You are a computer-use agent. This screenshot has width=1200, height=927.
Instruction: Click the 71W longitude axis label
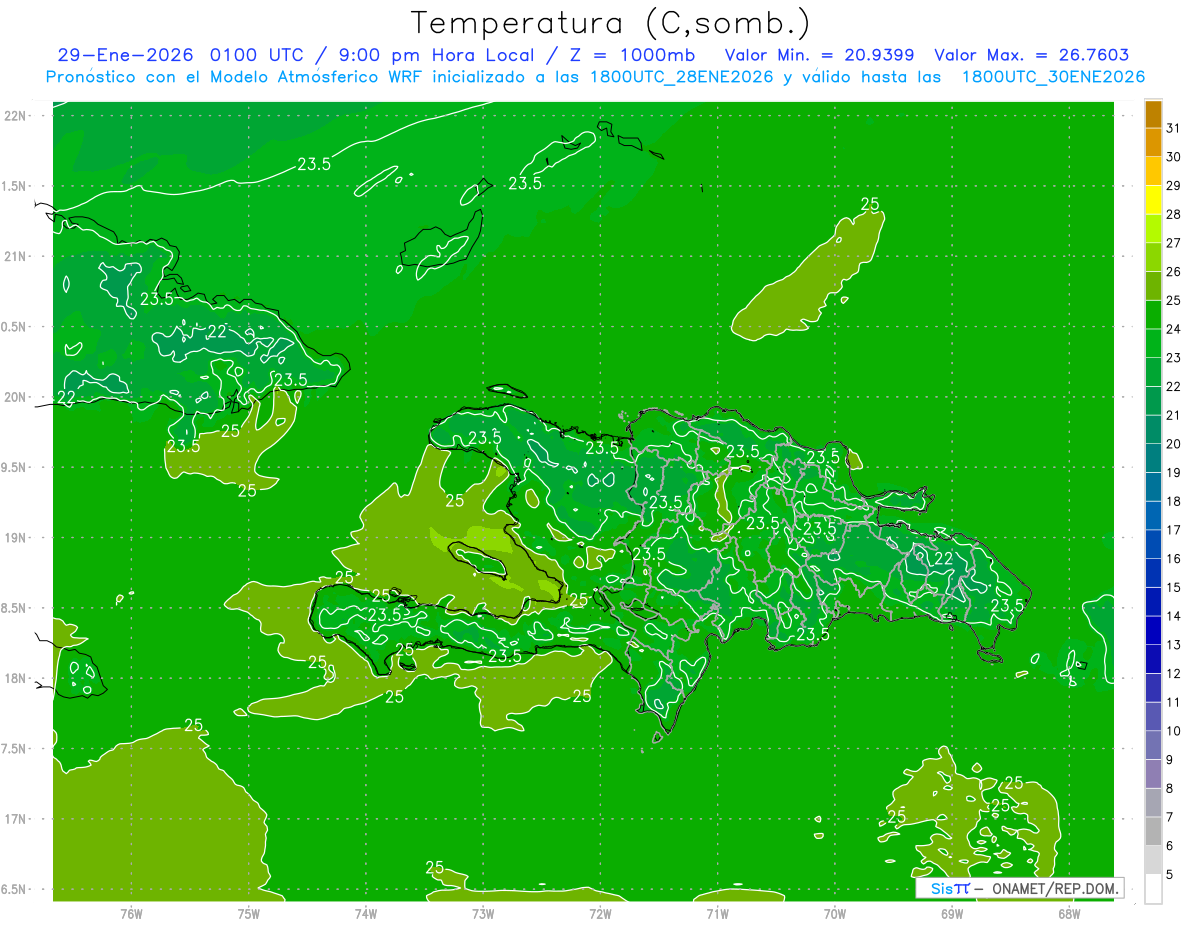click(717, 914)
